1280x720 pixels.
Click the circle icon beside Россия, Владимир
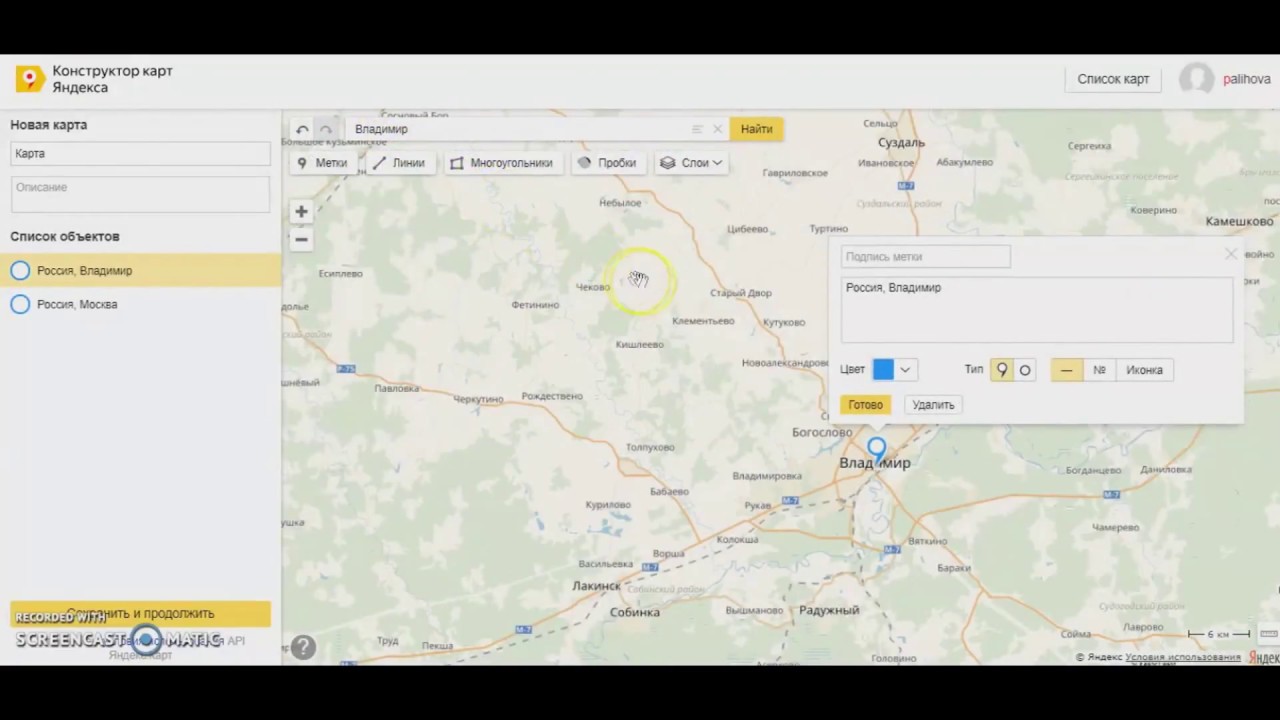pos(20,270)
